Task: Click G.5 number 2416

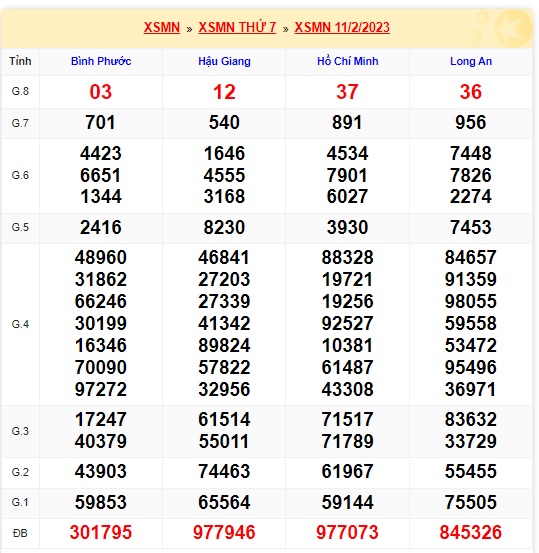Action: point(101,227)
